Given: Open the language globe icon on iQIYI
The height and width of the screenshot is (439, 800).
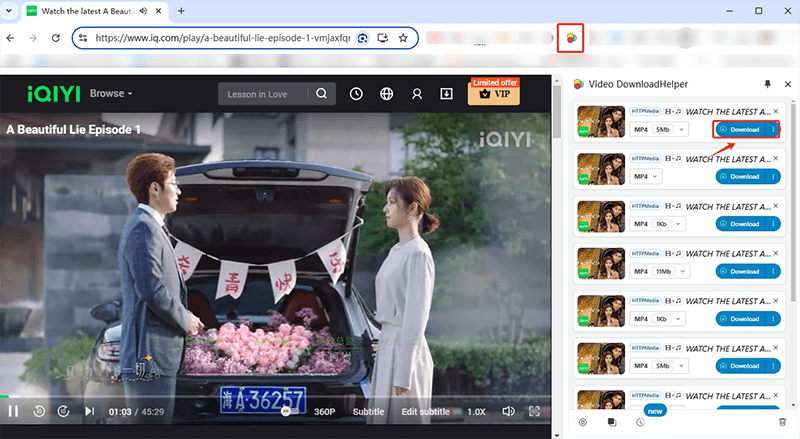Looking at the screenshot, I should tap(387, 93).
